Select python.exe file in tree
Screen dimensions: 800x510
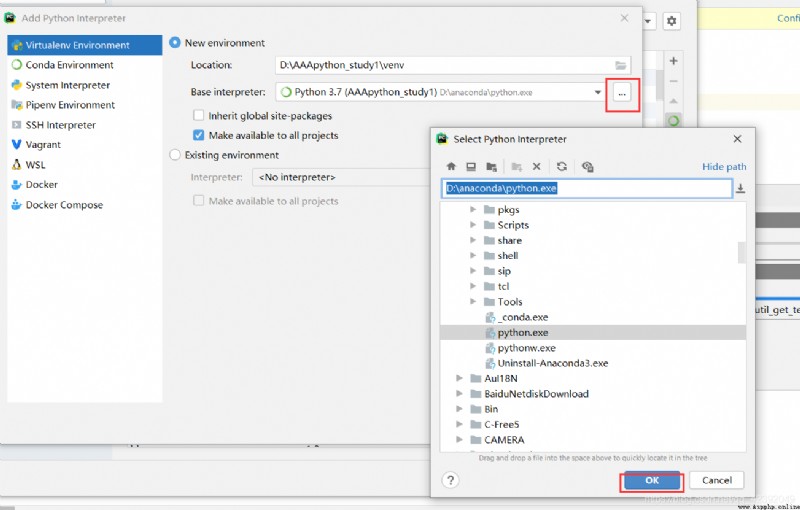(592, 333)
